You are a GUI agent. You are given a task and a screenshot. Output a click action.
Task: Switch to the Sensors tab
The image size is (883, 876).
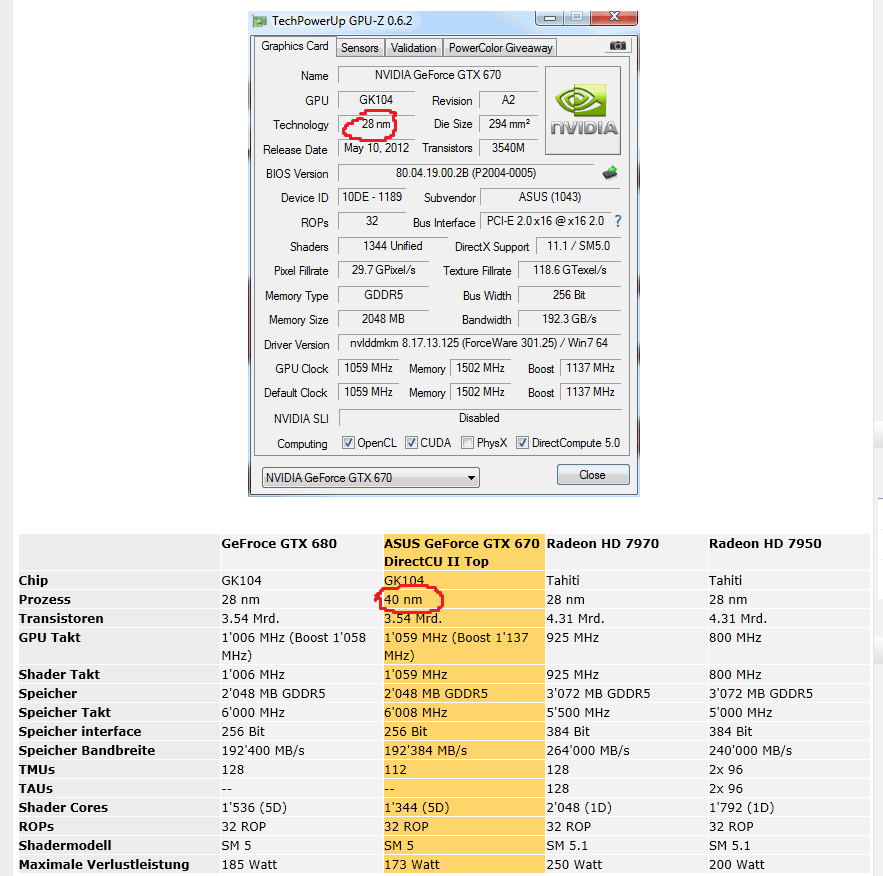[359, 48]
